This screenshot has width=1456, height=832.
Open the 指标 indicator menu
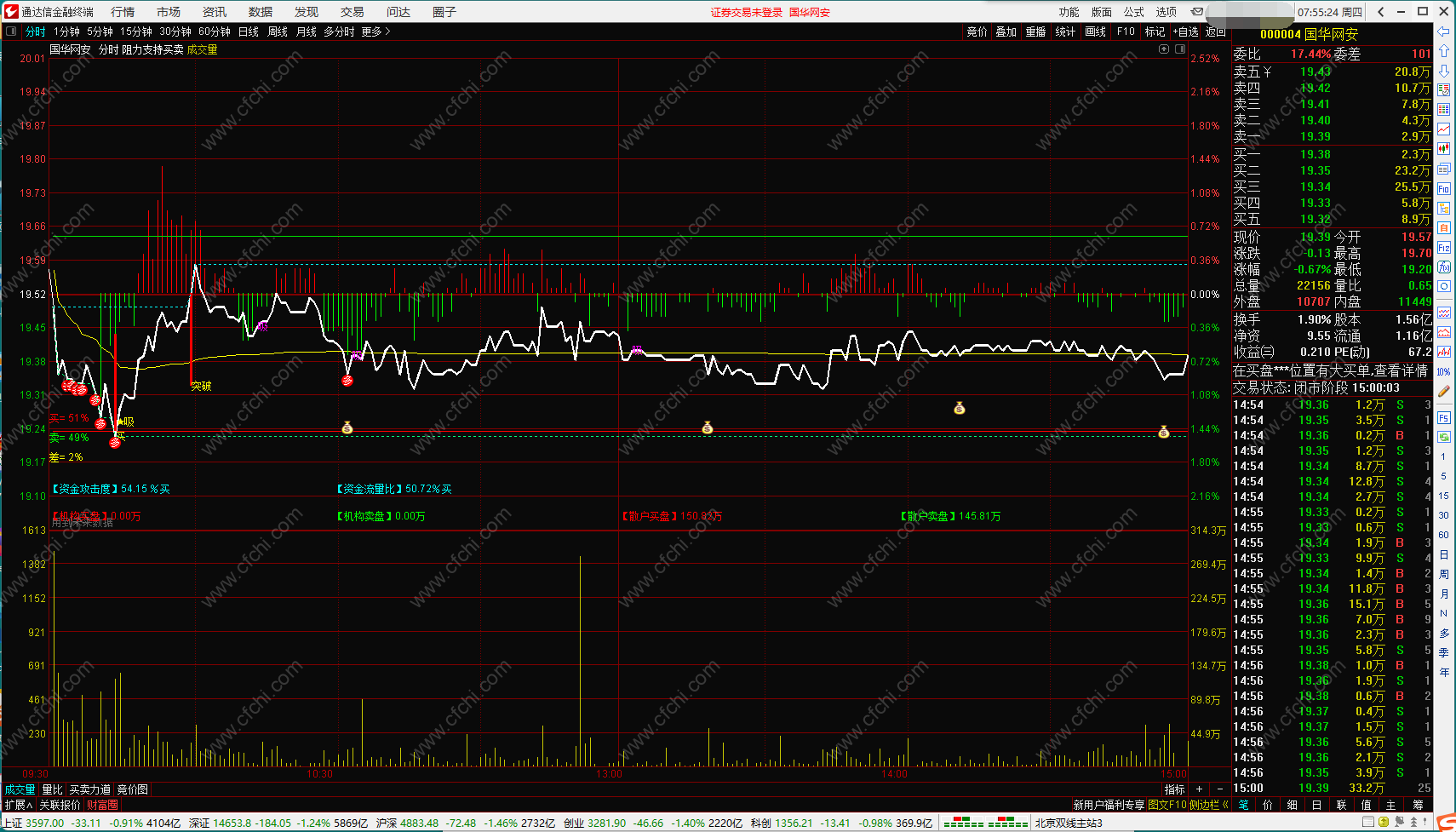coord(1175,789)
